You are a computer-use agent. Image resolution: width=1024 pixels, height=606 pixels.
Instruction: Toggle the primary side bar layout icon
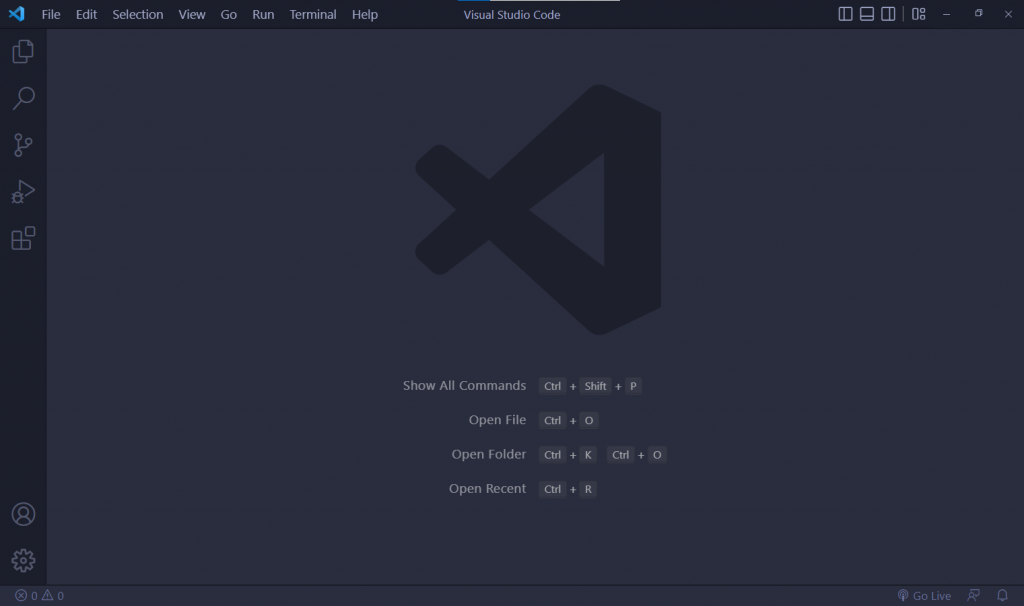pyautogui.click(x=845, y=14)
